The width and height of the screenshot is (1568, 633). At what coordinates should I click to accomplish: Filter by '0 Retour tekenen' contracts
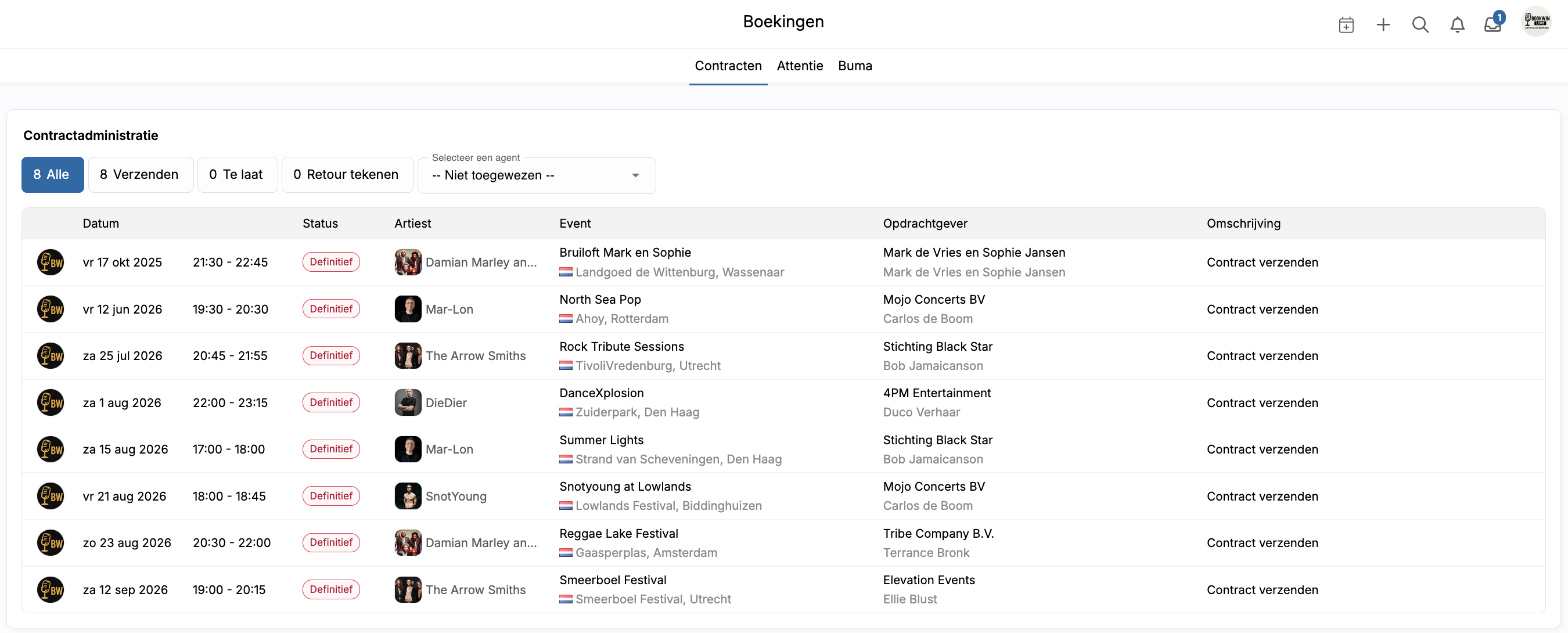(x=347, y=175)
